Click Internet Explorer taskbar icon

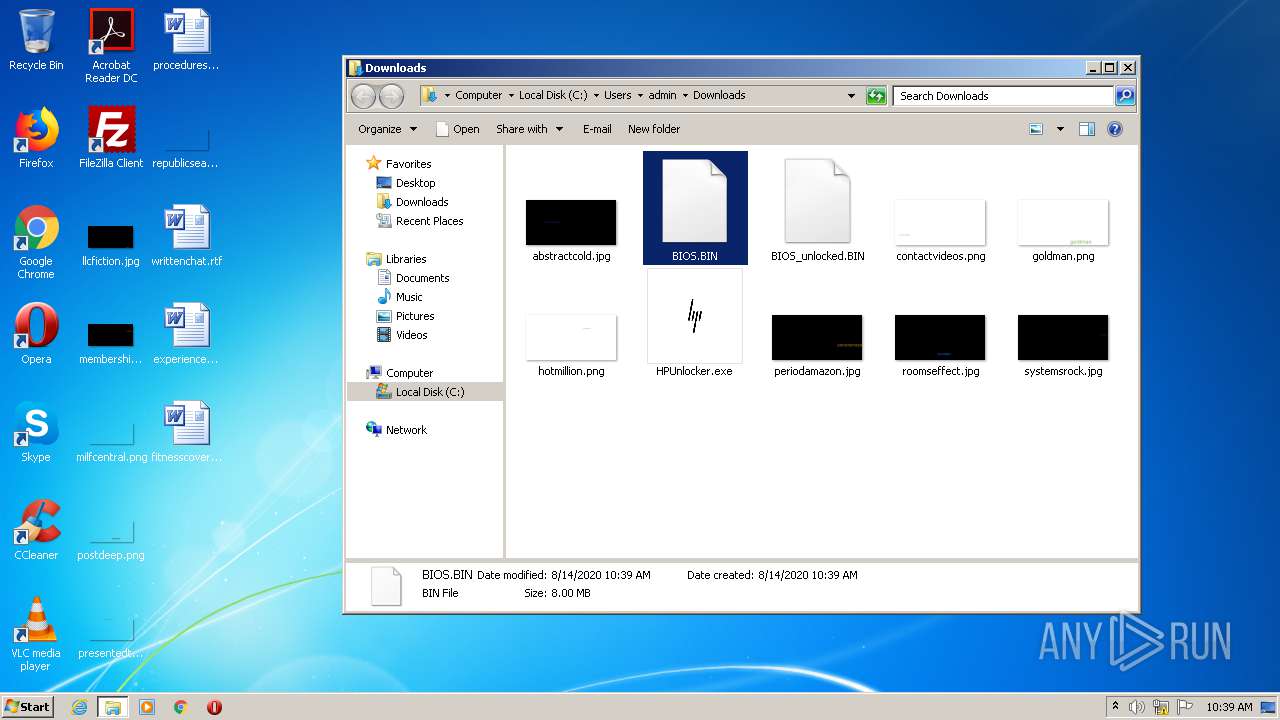[x=79, y=707]
